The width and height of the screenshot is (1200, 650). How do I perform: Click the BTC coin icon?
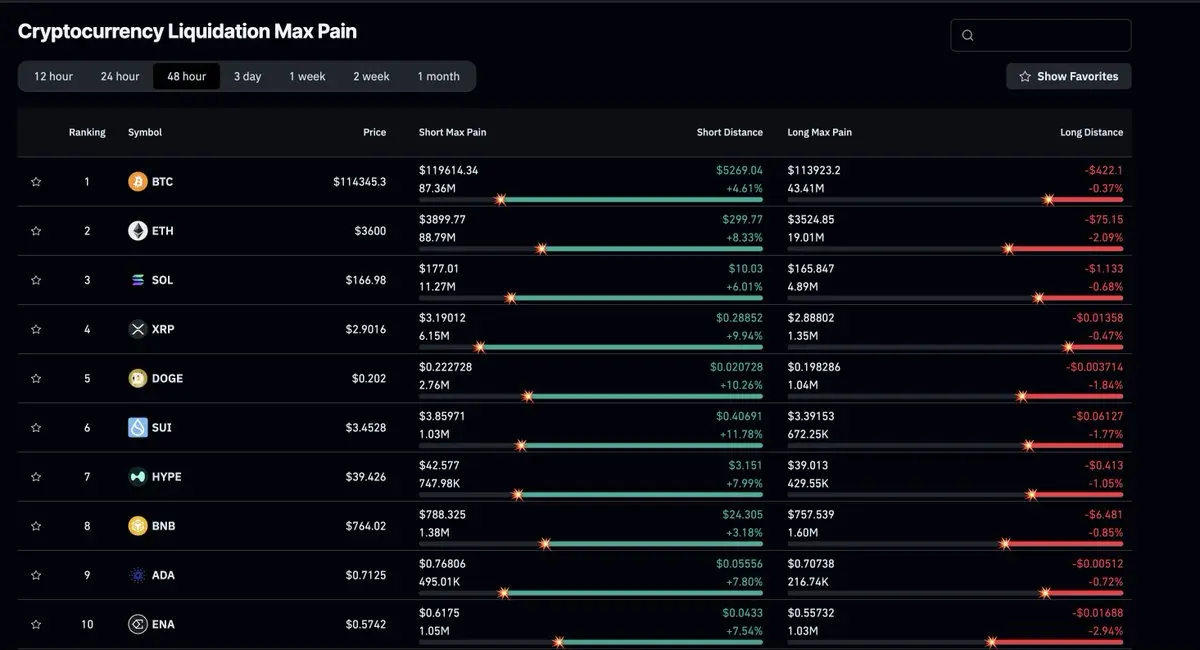(137, 182)
